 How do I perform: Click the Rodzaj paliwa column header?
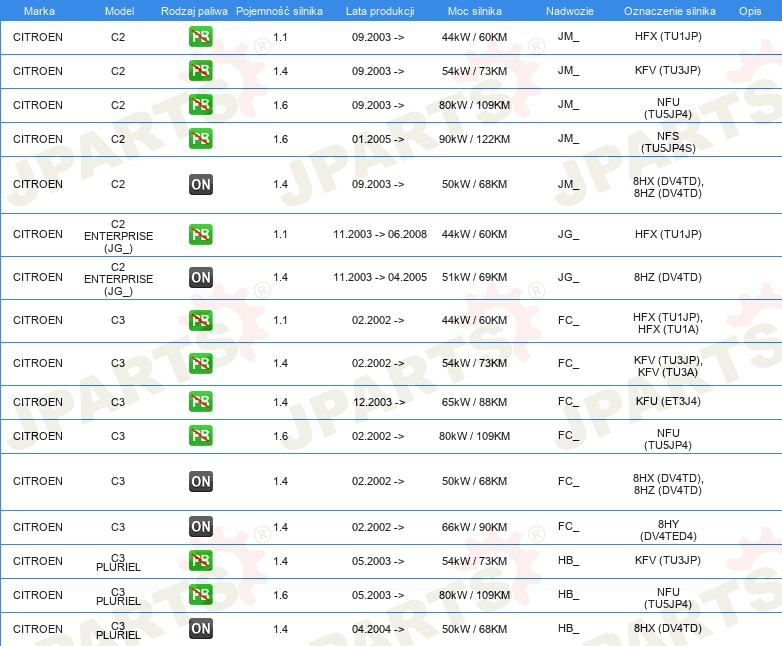click(194, 11)
